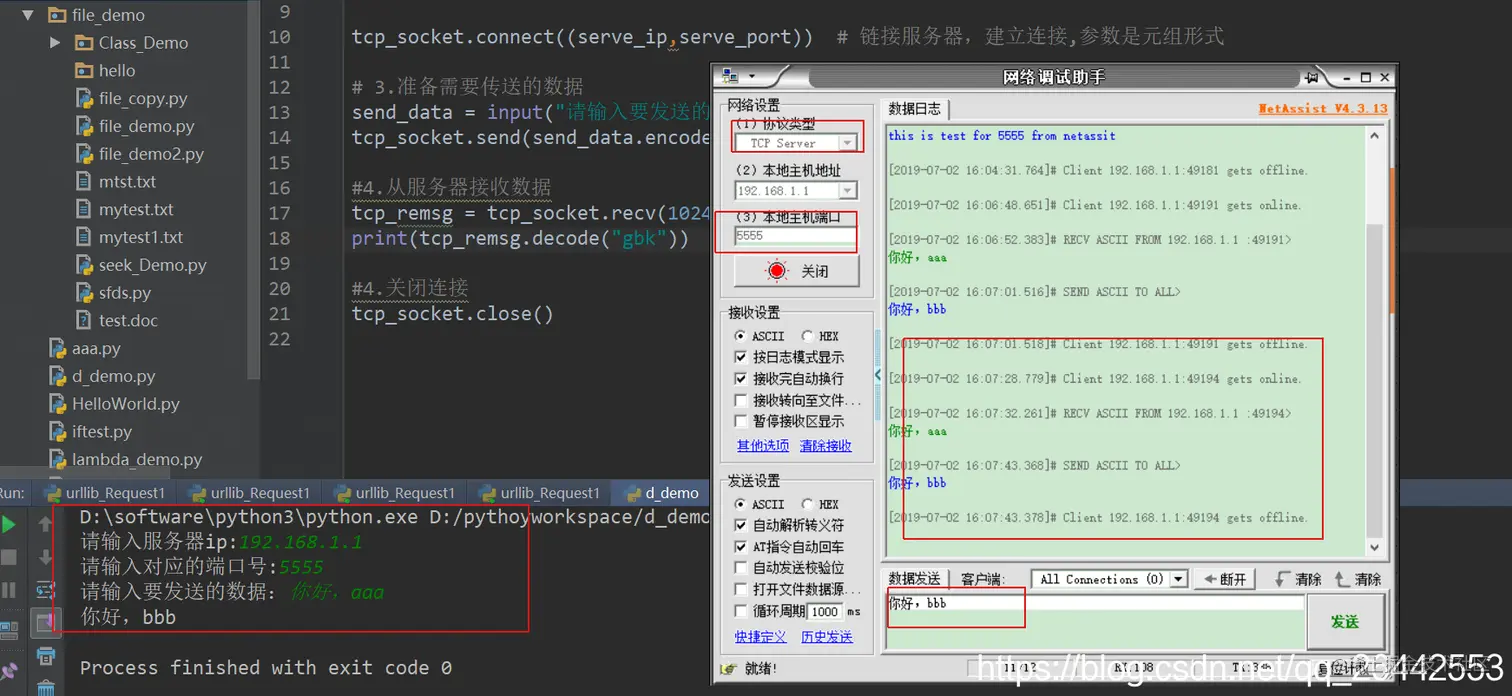
Task: Click the folder icon of file_demo
Action: click(x=57, y=15)
